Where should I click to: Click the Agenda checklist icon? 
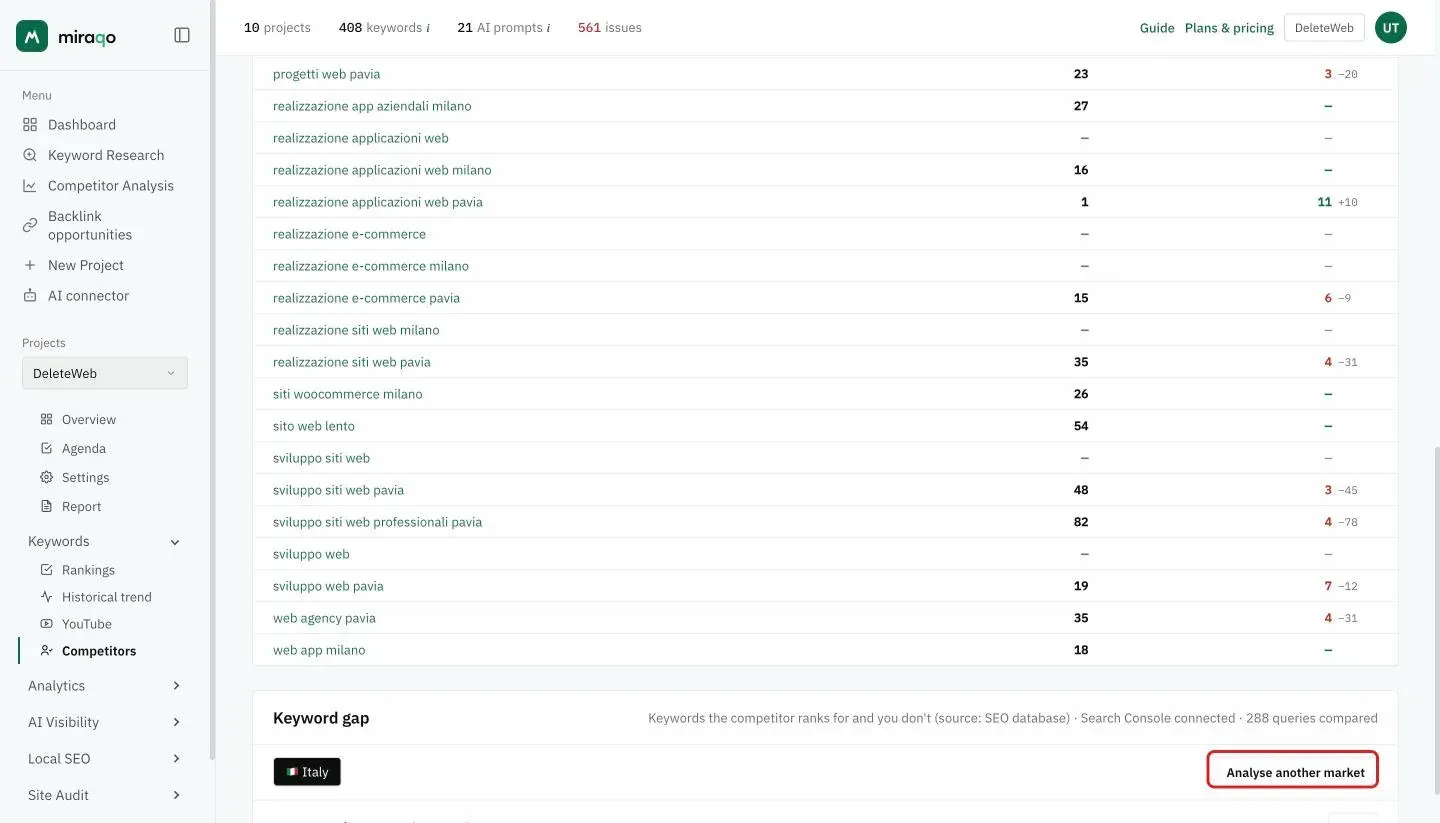point(46,449)
